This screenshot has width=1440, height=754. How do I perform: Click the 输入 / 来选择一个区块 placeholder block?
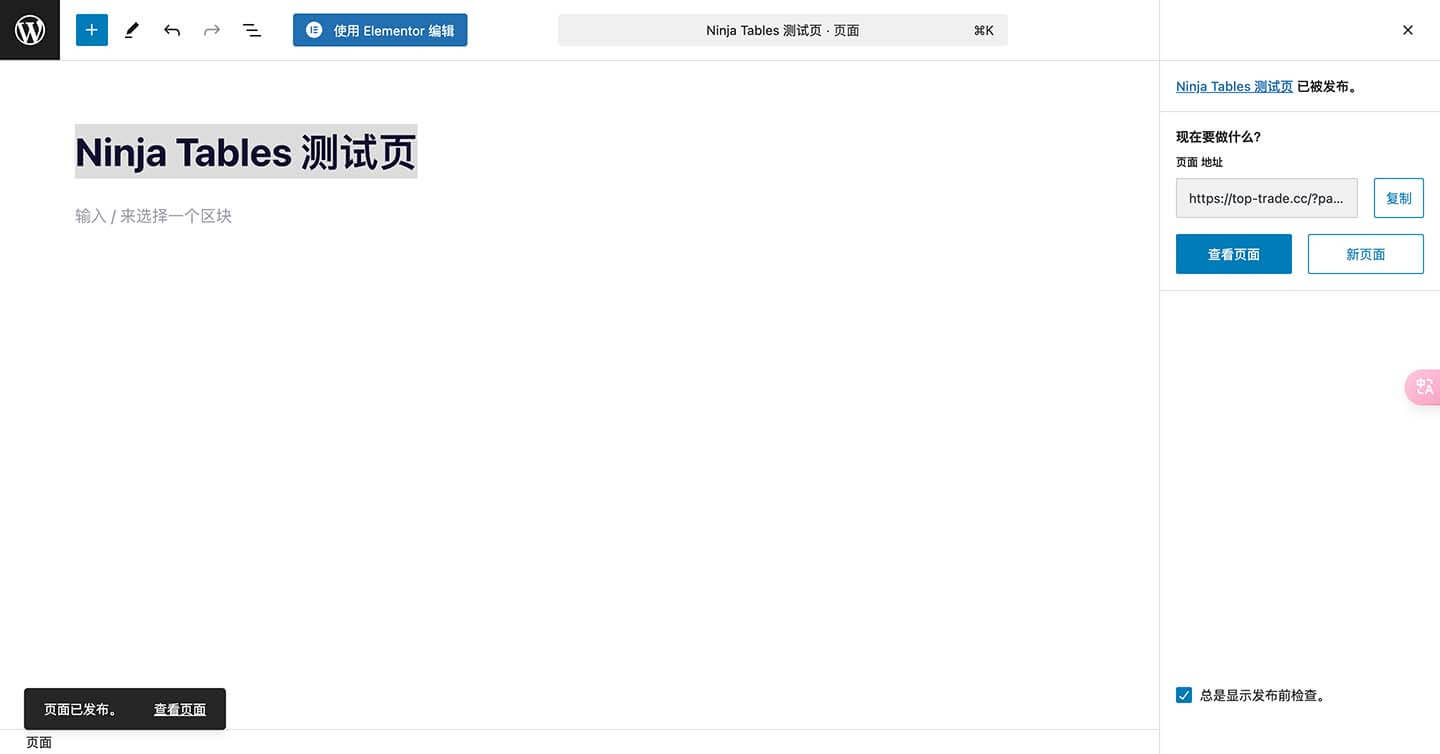(x=153, y=215)
